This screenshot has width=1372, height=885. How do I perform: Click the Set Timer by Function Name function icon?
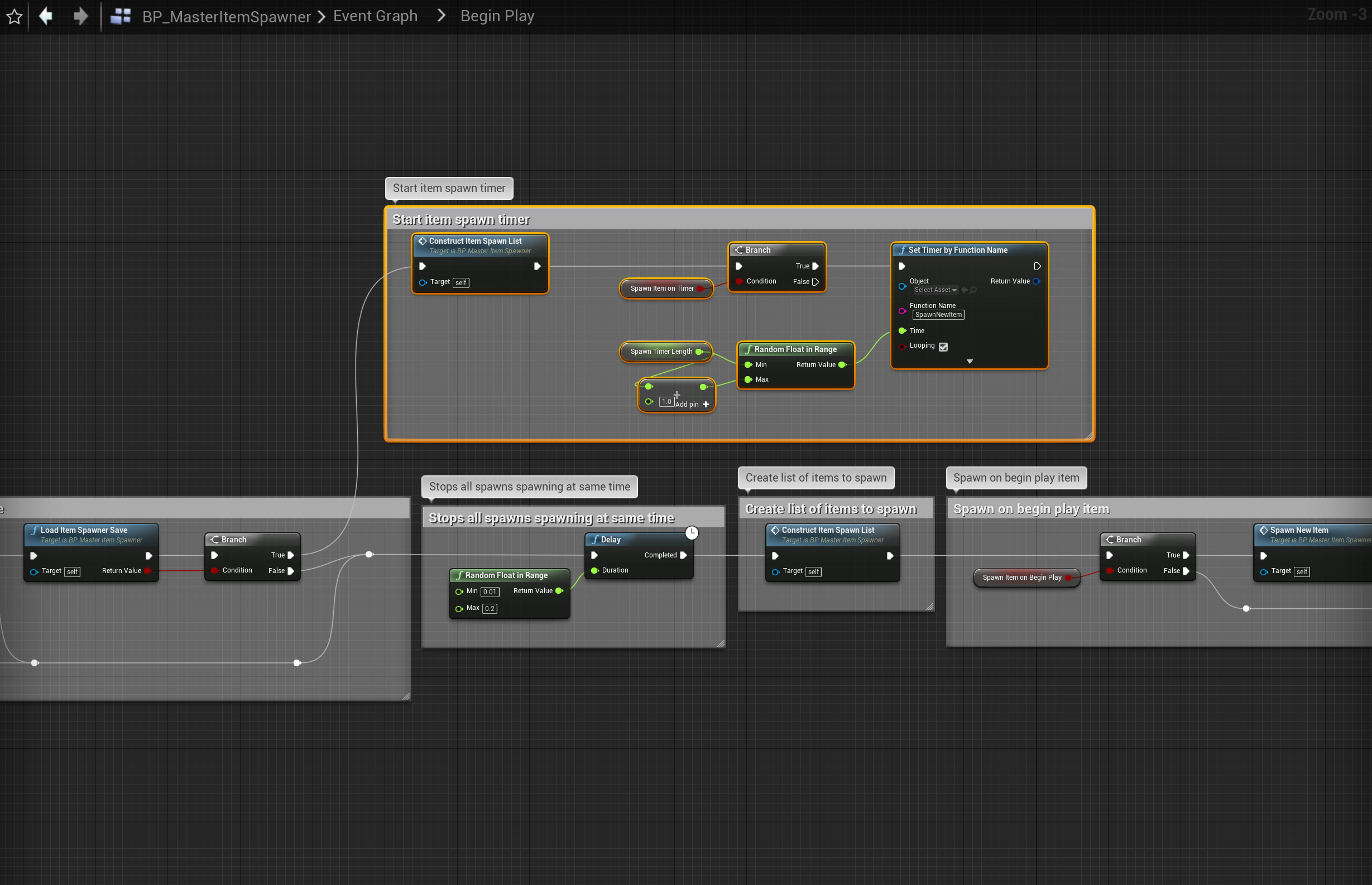[x=903, y=250]
